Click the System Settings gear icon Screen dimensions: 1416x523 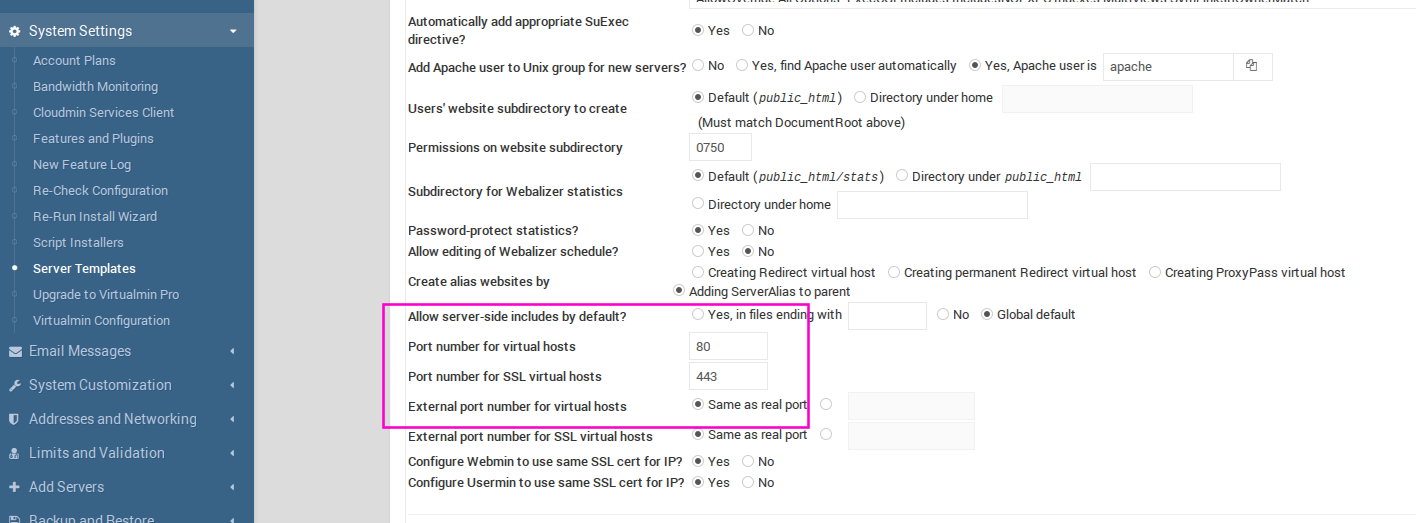click(x=15, y=32)
